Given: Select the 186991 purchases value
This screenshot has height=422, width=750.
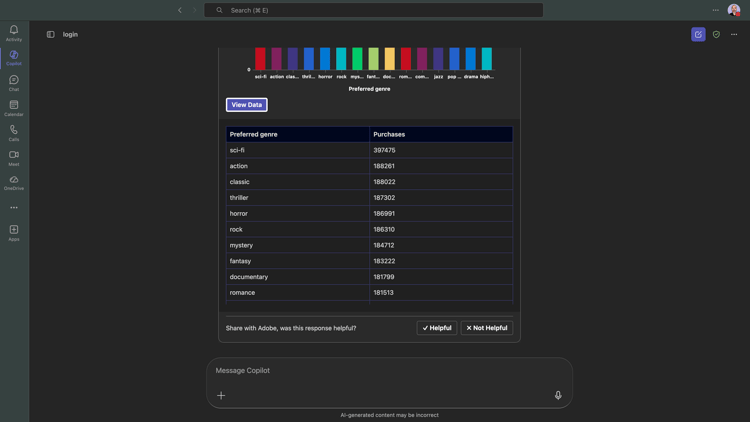Looking at the screenshot, I should pyautogui.click(x=441, y=213).
